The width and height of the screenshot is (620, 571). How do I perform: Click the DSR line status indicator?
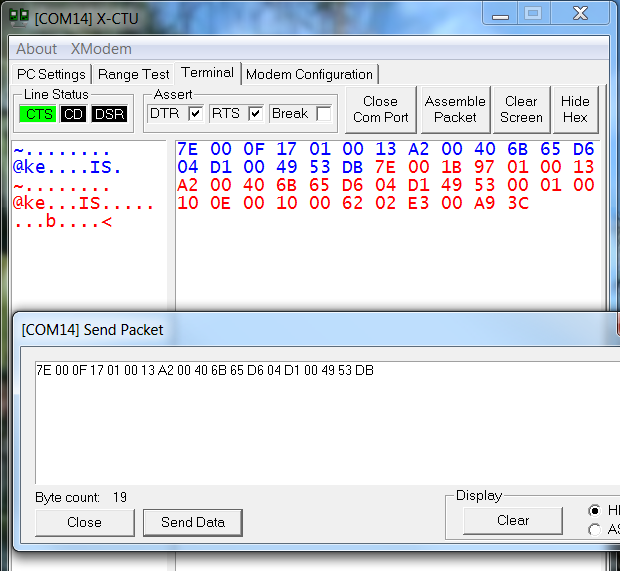point(109,114)
